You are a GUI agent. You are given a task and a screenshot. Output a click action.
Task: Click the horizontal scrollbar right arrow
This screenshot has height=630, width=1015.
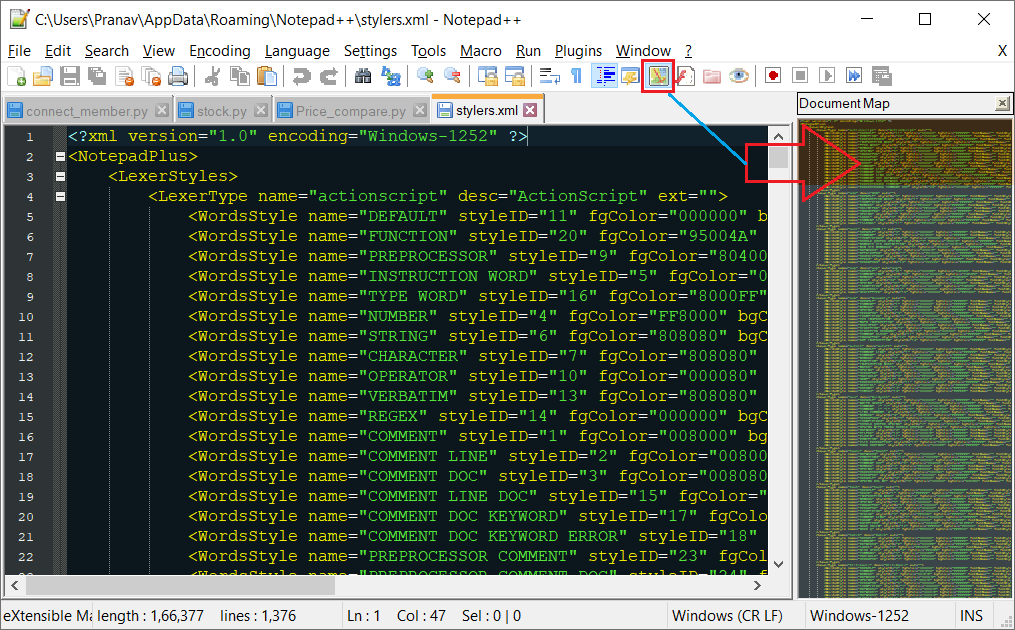pos(757,585)
